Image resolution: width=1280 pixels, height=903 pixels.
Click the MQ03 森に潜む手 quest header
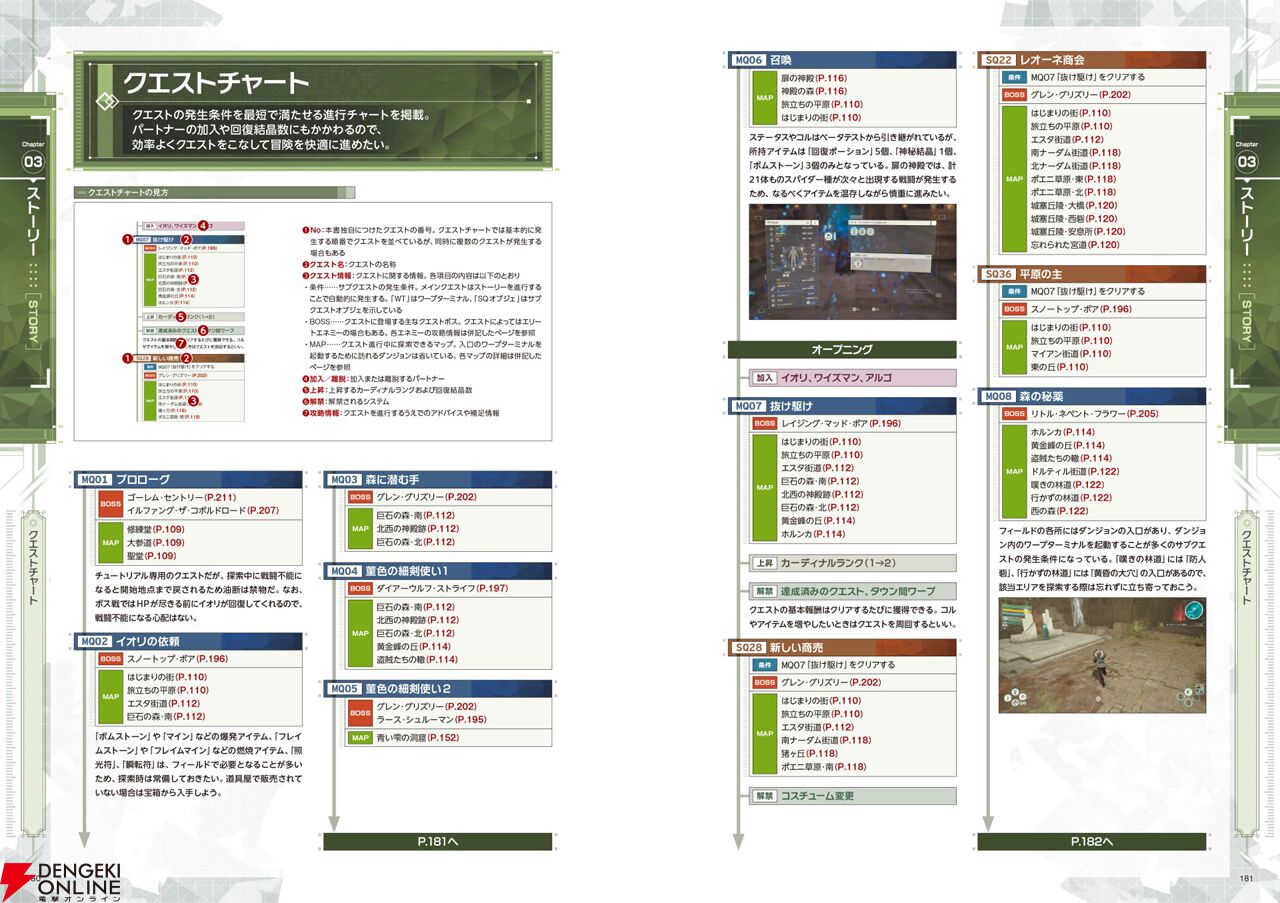pyautogui.click(x=437, y=479)
